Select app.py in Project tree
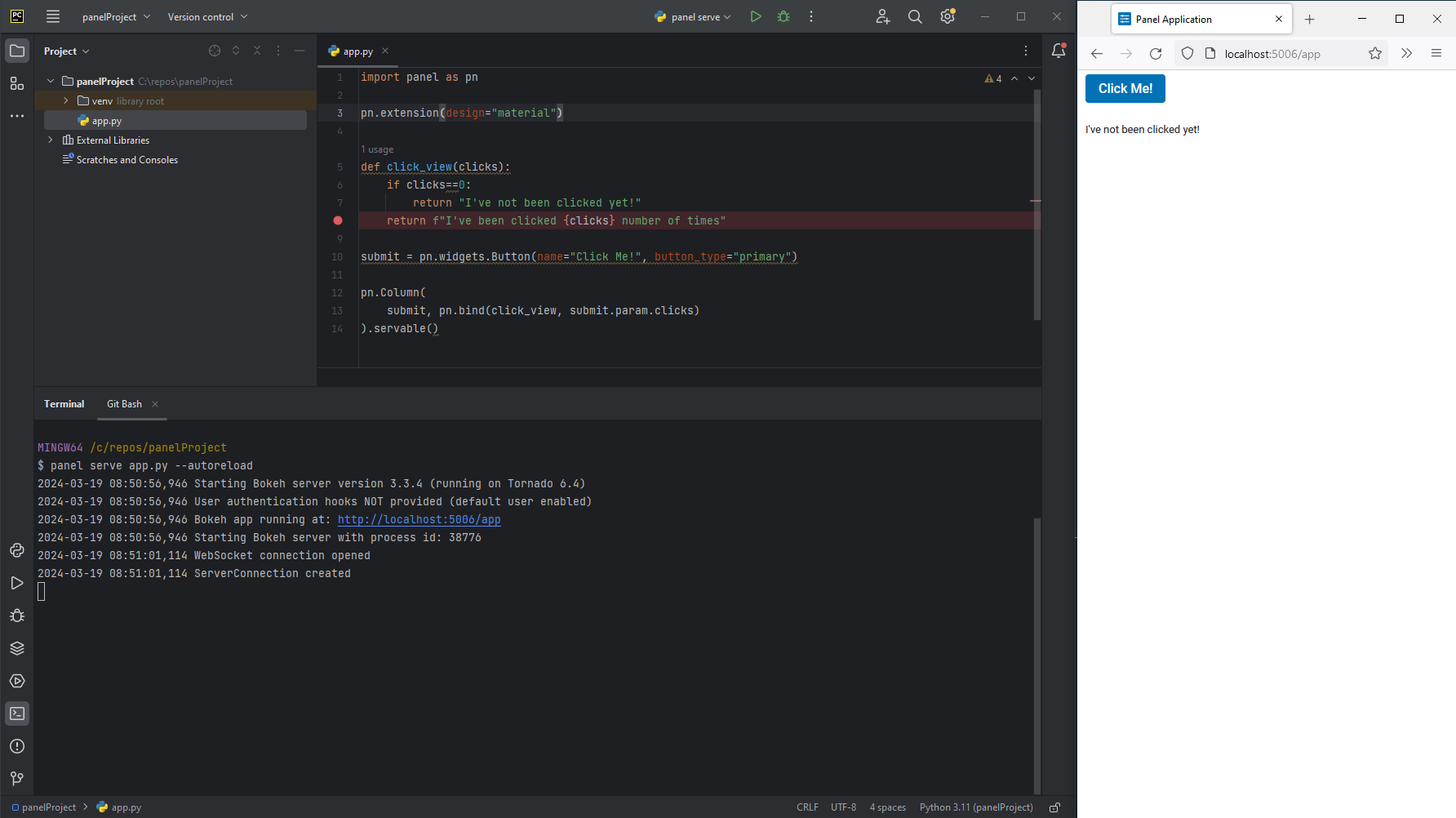The image size is (1456, 818). 175,120
